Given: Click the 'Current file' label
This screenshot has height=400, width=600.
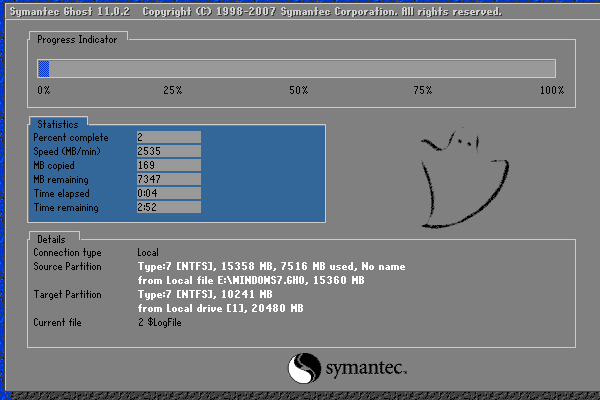Looking at the screenshot, I should pyautogui.click(x=57, y=323).
